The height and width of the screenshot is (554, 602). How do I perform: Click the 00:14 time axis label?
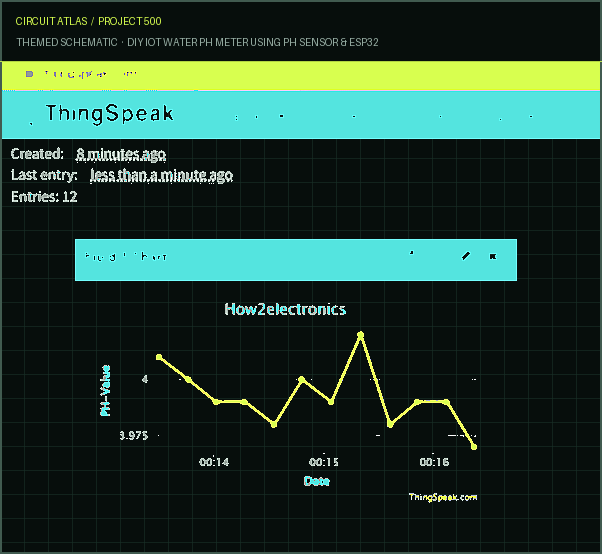214,462
